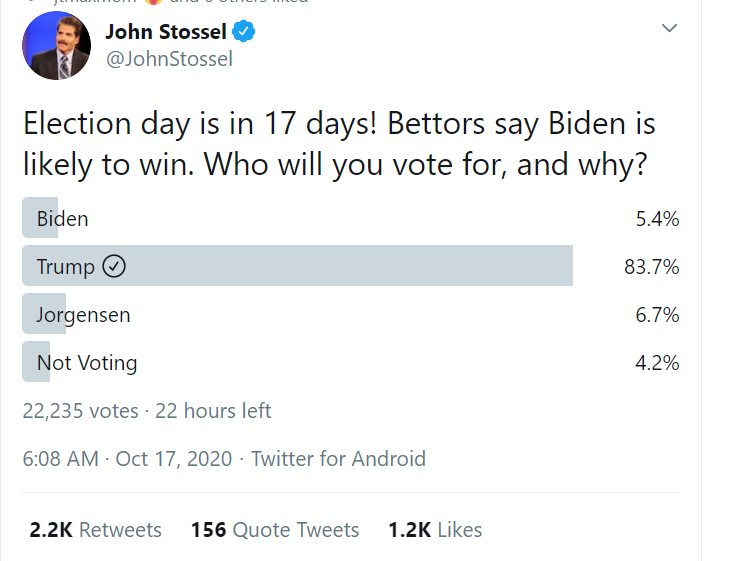Open the 6:08 AM Oct 17, 2020 timestamp
Image resolution: width=735 pixels, height=561 pixels.
coord(127,459)
